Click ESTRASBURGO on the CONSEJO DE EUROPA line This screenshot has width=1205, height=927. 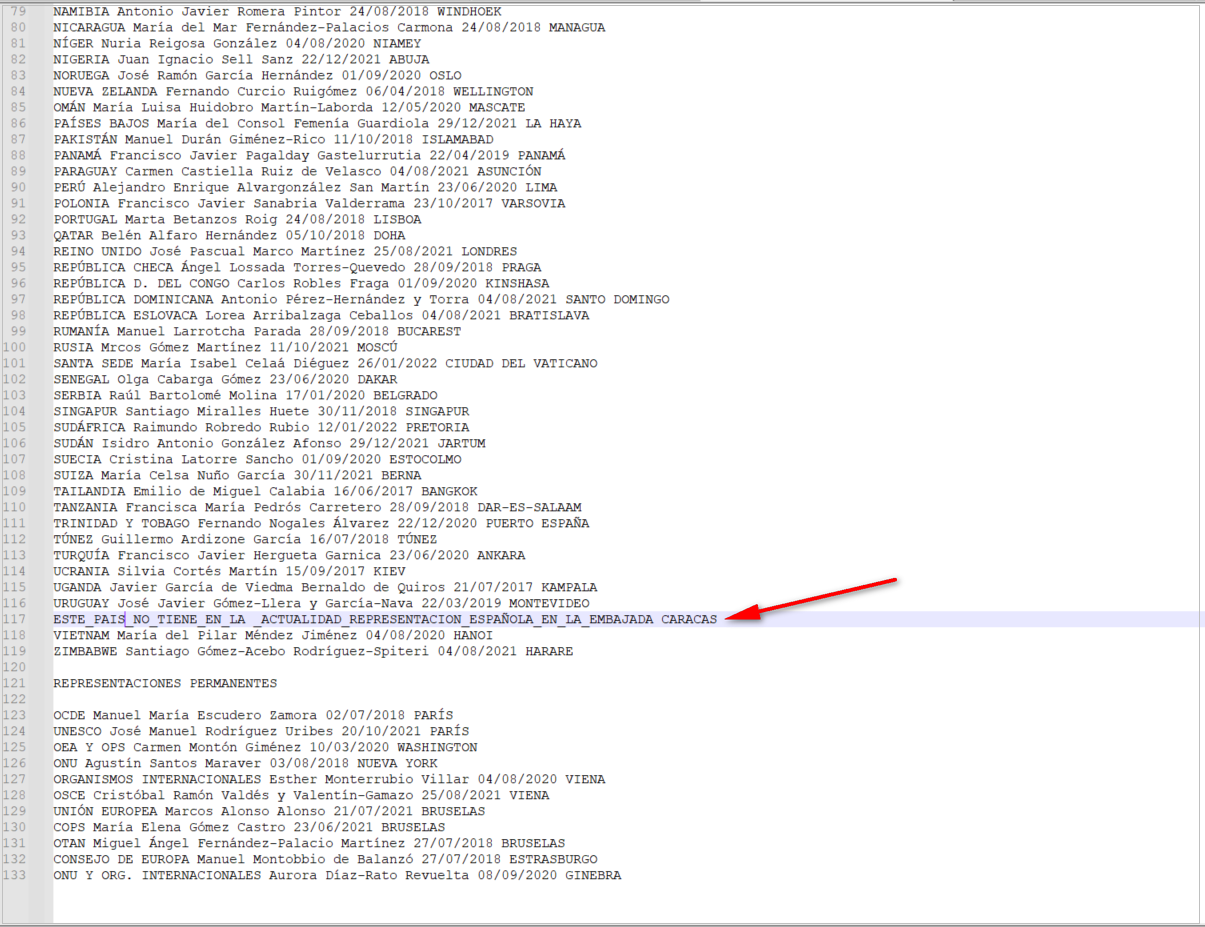pos(553,859)
